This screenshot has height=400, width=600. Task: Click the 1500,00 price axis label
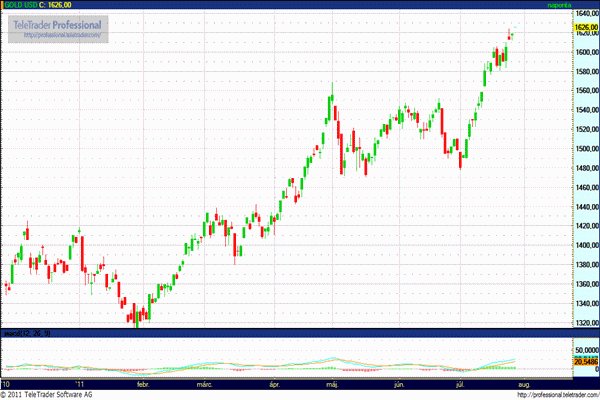coord(585,149)
